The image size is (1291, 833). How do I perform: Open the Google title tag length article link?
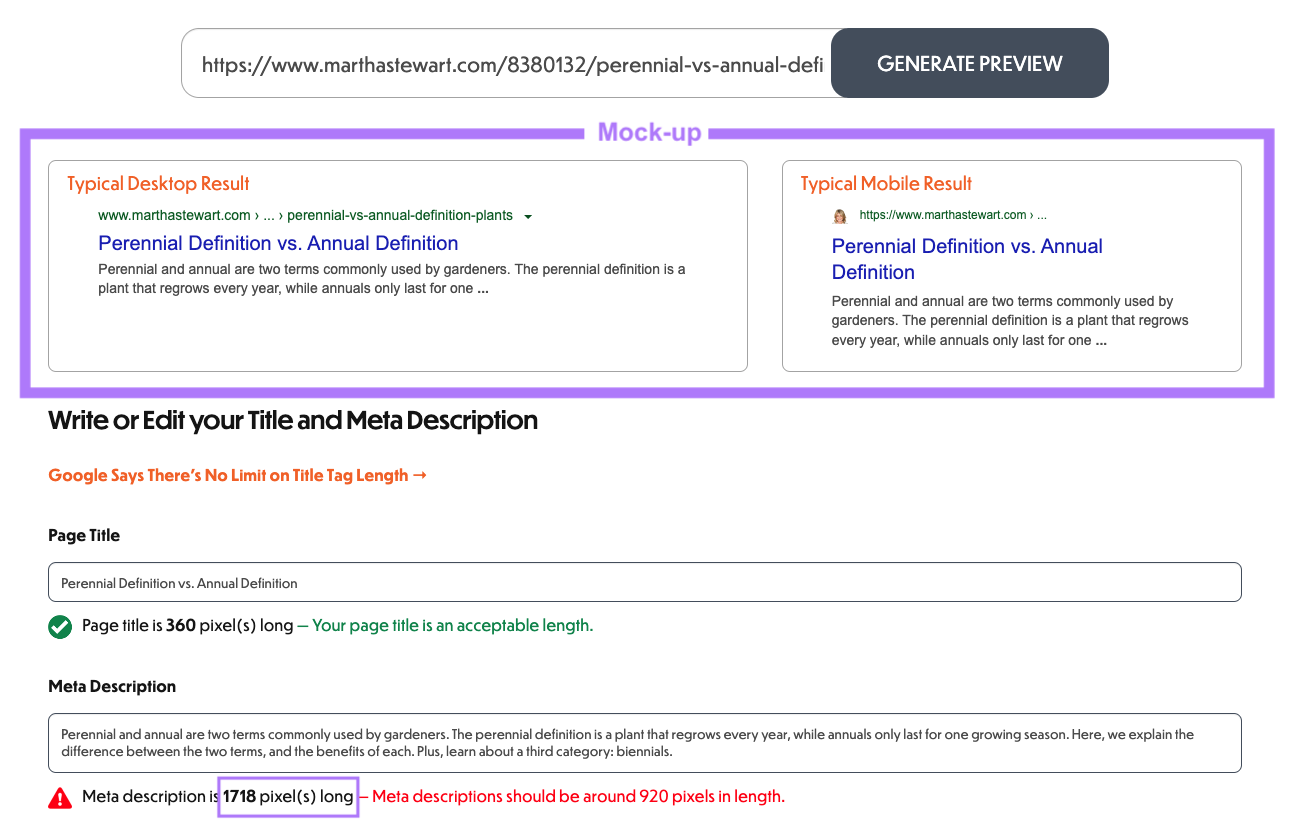click(x=228, y=475)
